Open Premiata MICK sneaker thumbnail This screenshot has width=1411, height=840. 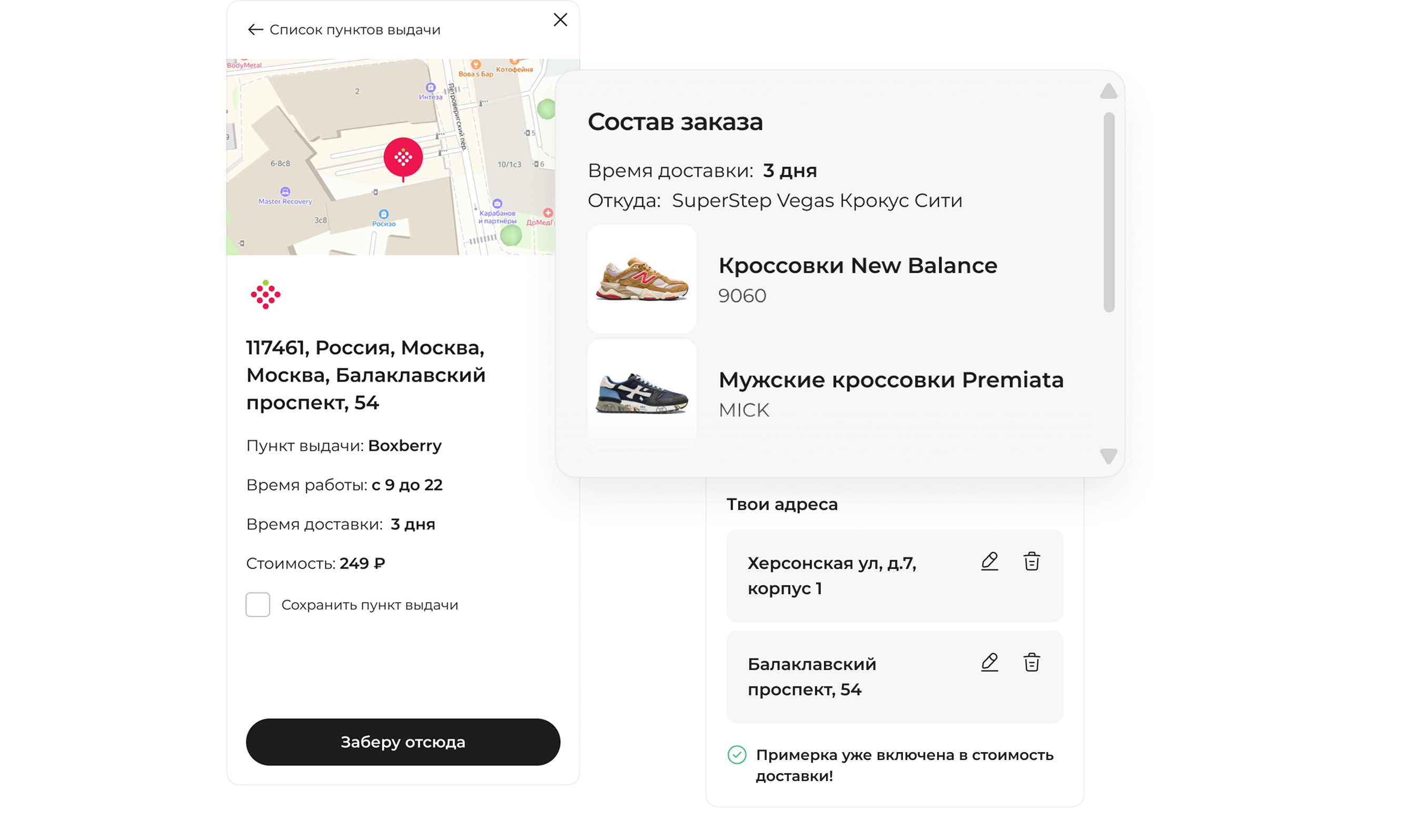(x=641, y=393)
